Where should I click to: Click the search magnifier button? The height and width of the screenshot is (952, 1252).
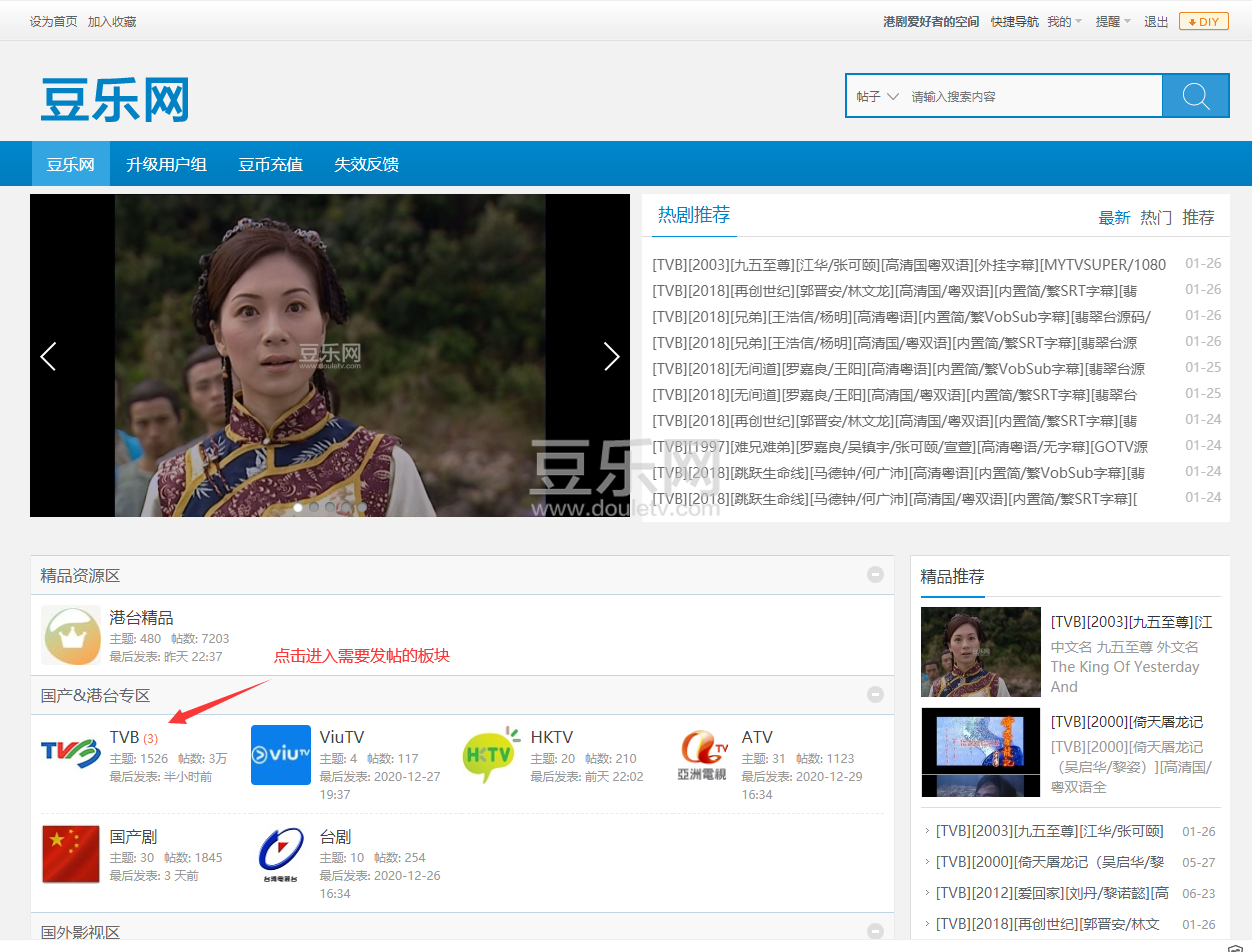click(1196, 96)
